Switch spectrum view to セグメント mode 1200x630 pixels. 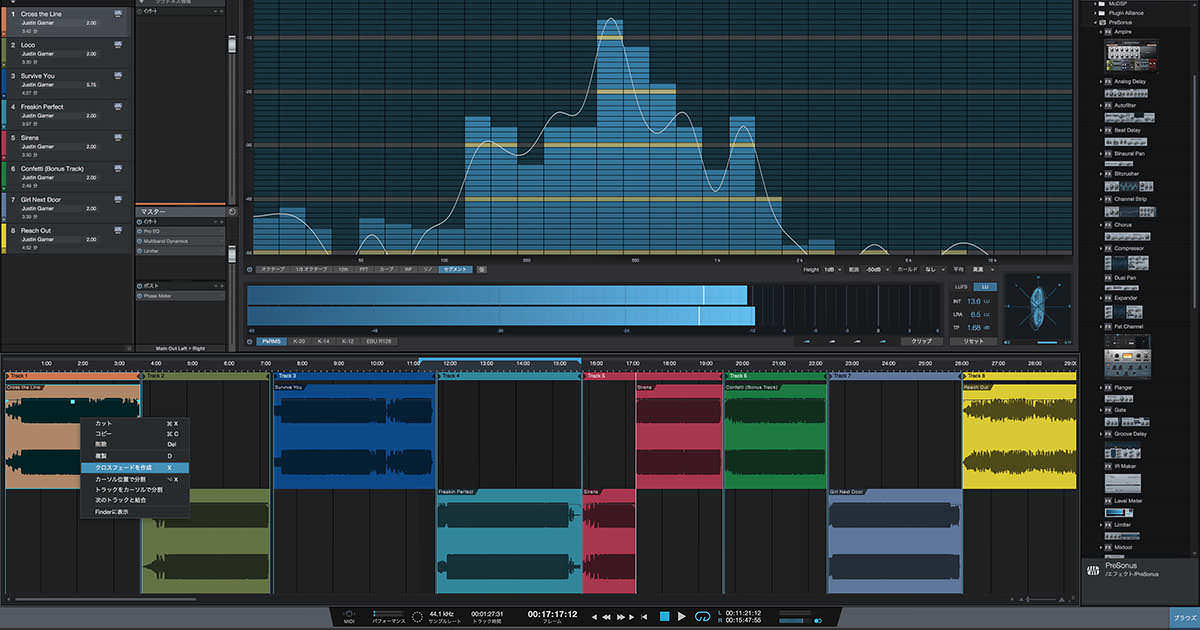point(455,269)
